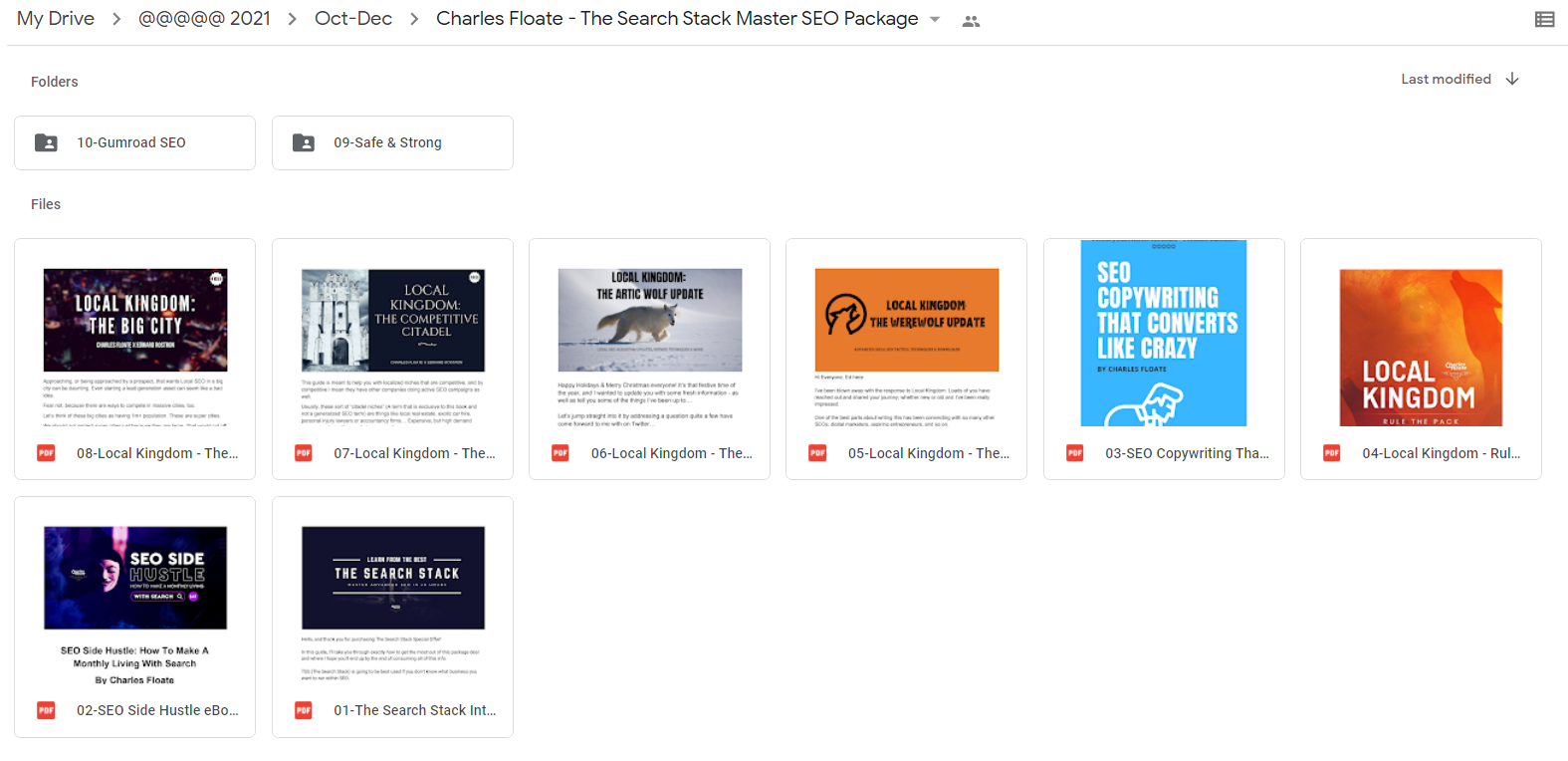Open the Last modified sort menu
This screenshot has height=761, width=1568.
(x=1446, y=79)
